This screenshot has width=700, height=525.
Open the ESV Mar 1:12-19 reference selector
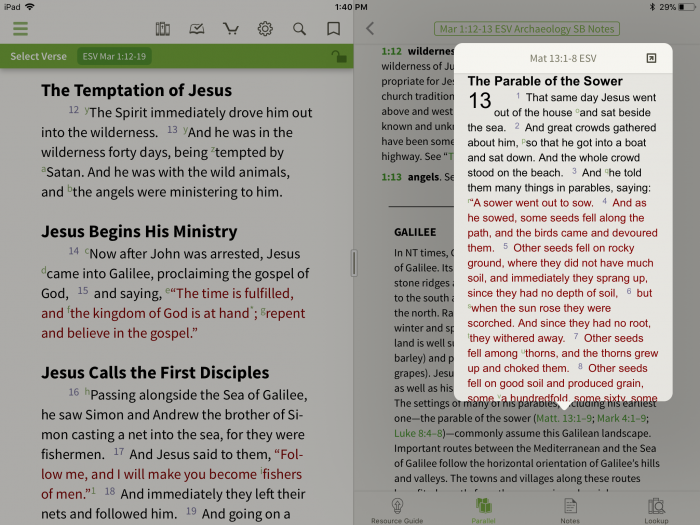[x=114, y=56]
